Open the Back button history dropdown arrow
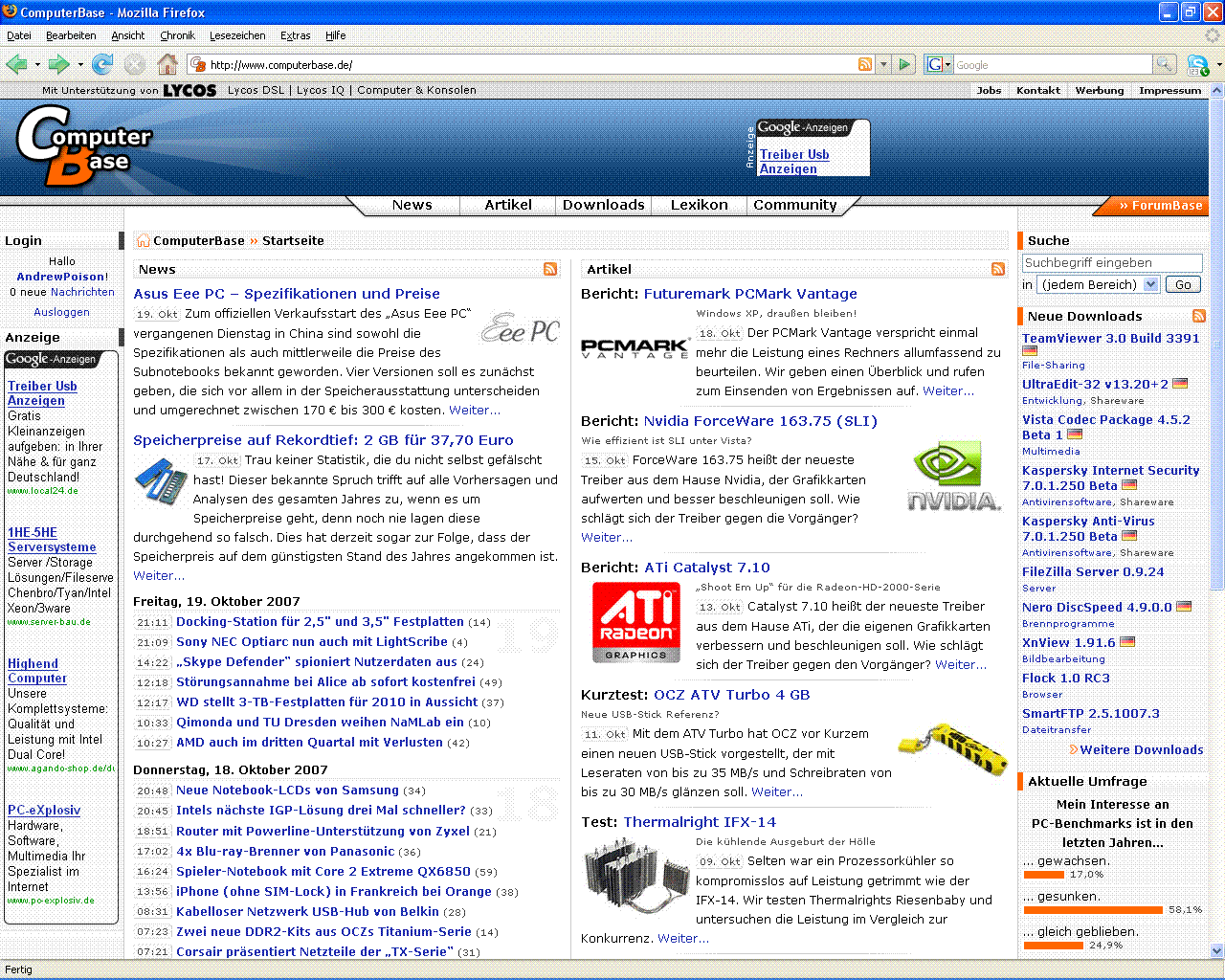The width and height of the screenshot is (1225, 980). click(37, 65)
